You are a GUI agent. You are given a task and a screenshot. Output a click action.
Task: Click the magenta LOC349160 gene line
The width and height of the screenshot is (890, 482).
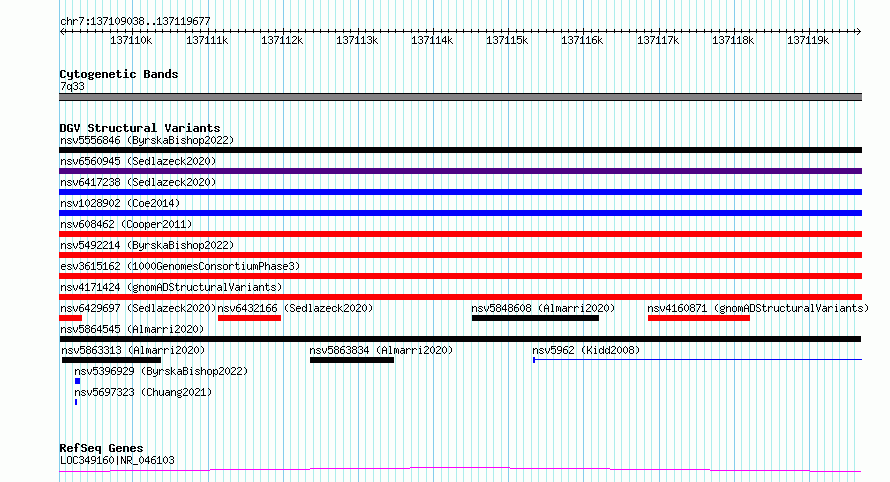tap(460, 470)
